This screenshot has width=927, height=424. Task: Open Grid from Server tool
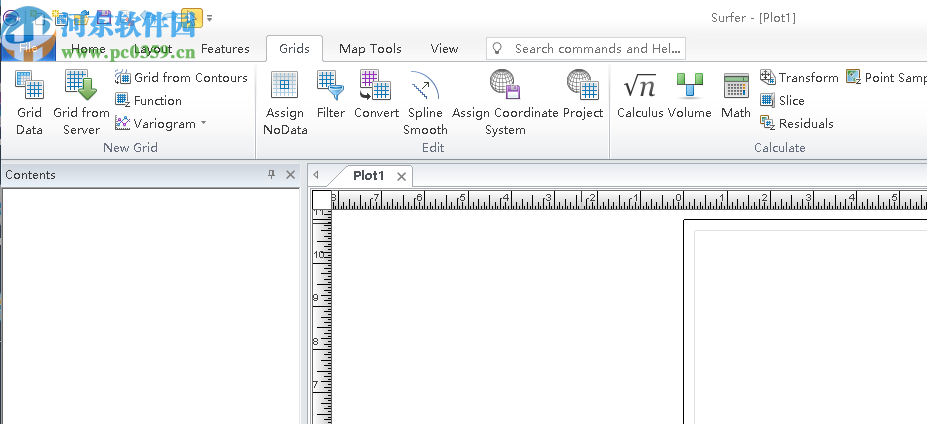(81, 102)
